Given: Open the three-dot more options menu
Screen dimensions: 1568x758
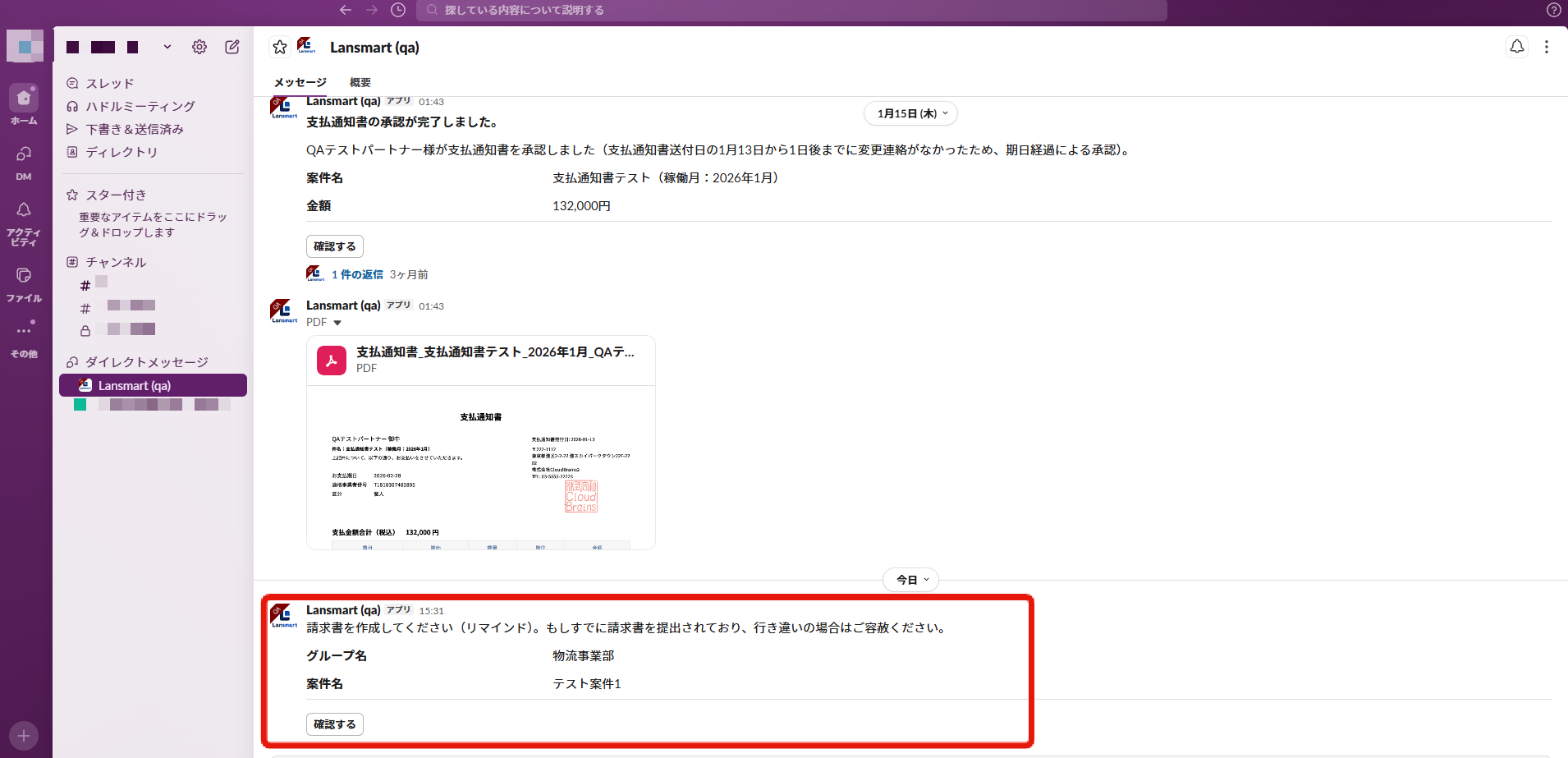Looking at the screenshot, I should tap(1547, 47).
